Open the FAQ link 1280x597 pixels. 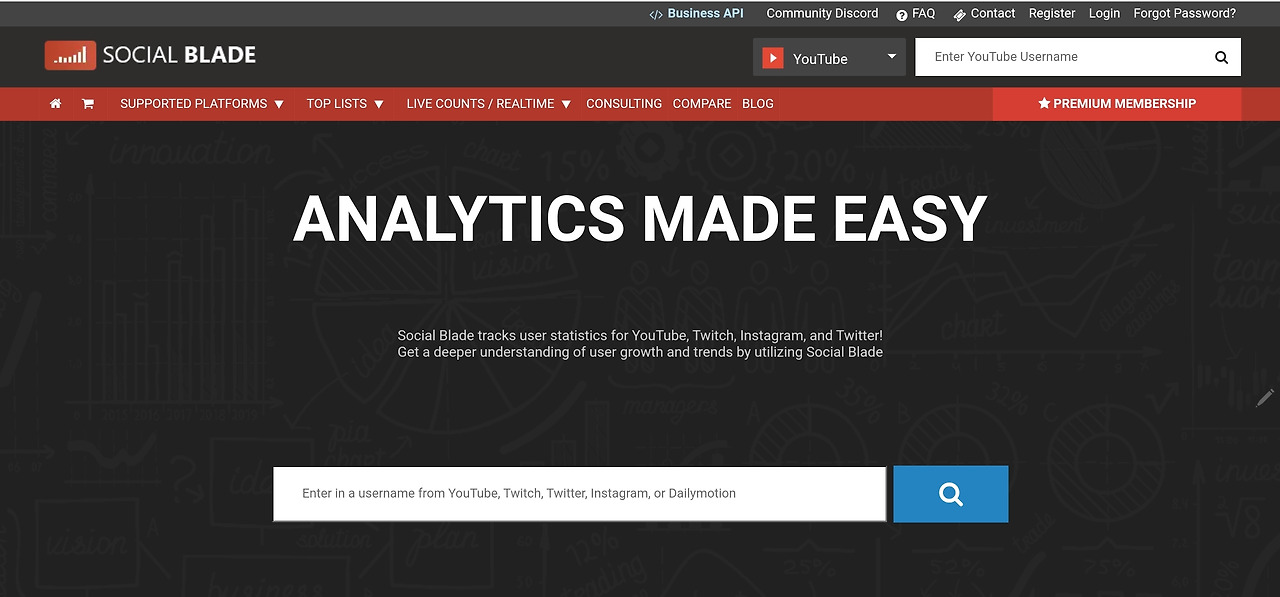click(x=916, y=14)
